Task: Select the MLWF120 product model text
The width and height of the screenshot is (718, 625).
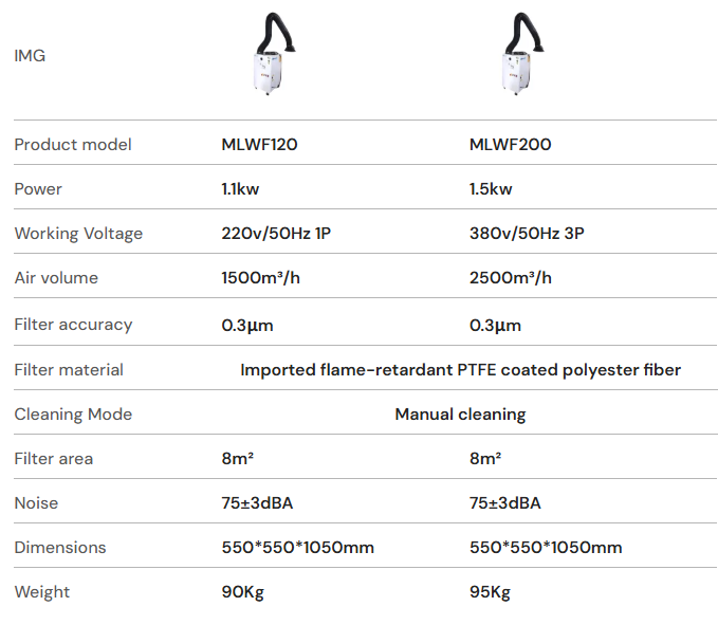Action: click(259, 144)
